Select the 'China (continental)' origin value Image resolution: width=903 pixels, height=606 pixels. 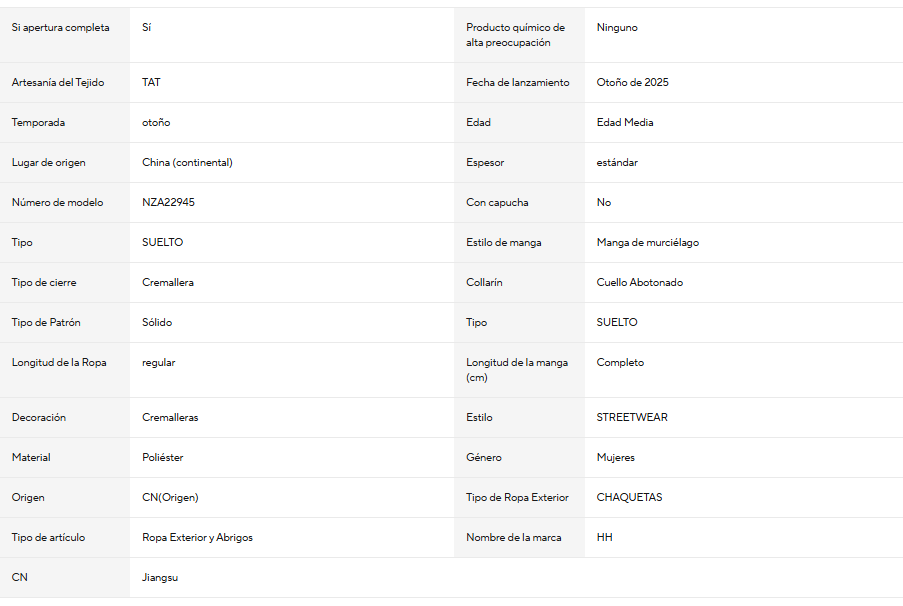(x=187, y=162)
